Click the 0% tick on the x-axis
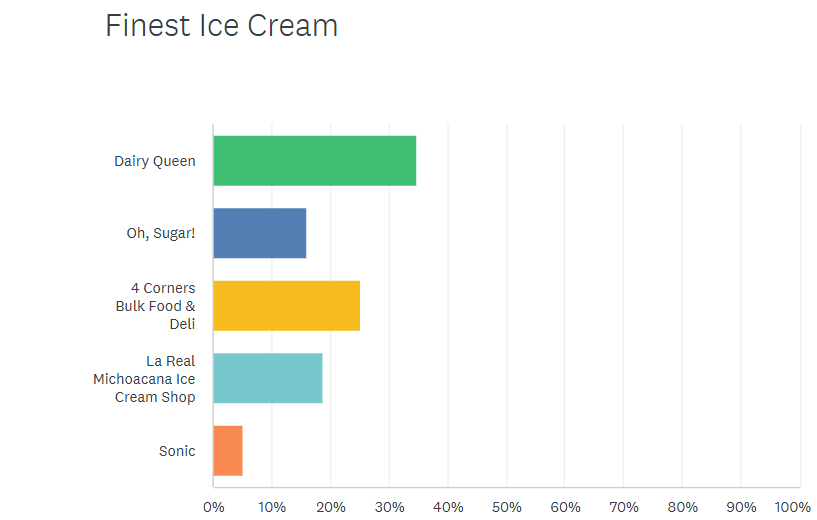817x520 pixels. 213,507
